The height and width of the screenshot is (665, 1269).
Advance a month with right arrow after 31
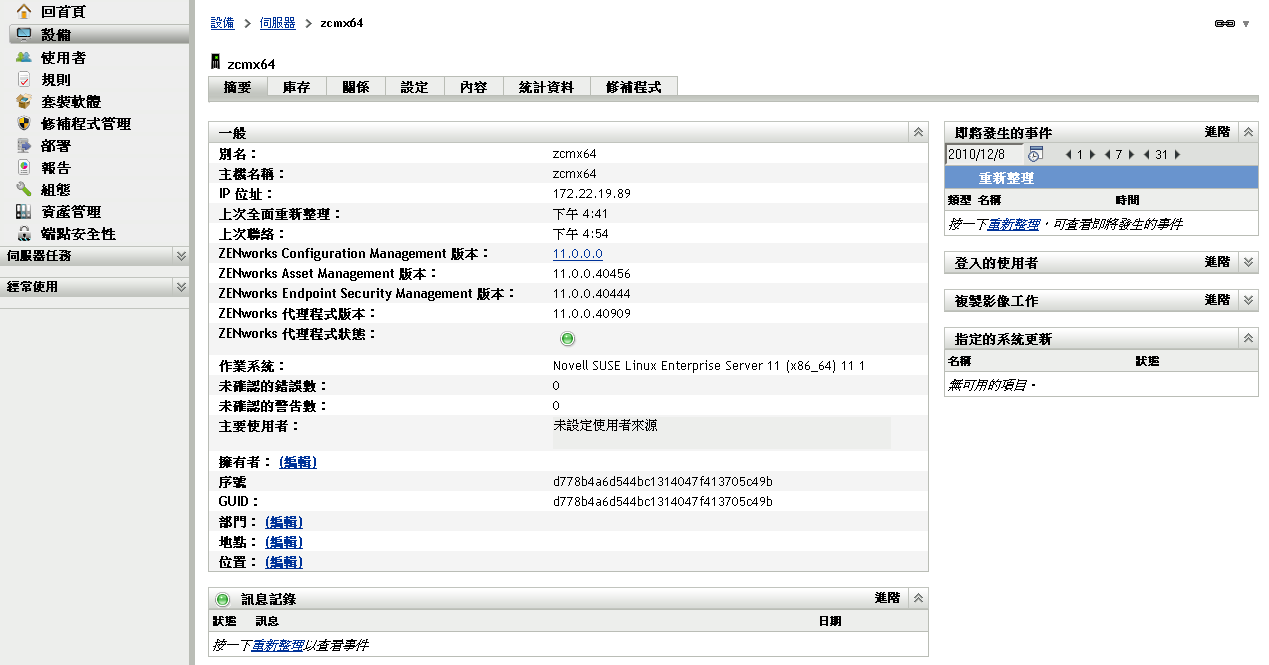(1178, 155)
